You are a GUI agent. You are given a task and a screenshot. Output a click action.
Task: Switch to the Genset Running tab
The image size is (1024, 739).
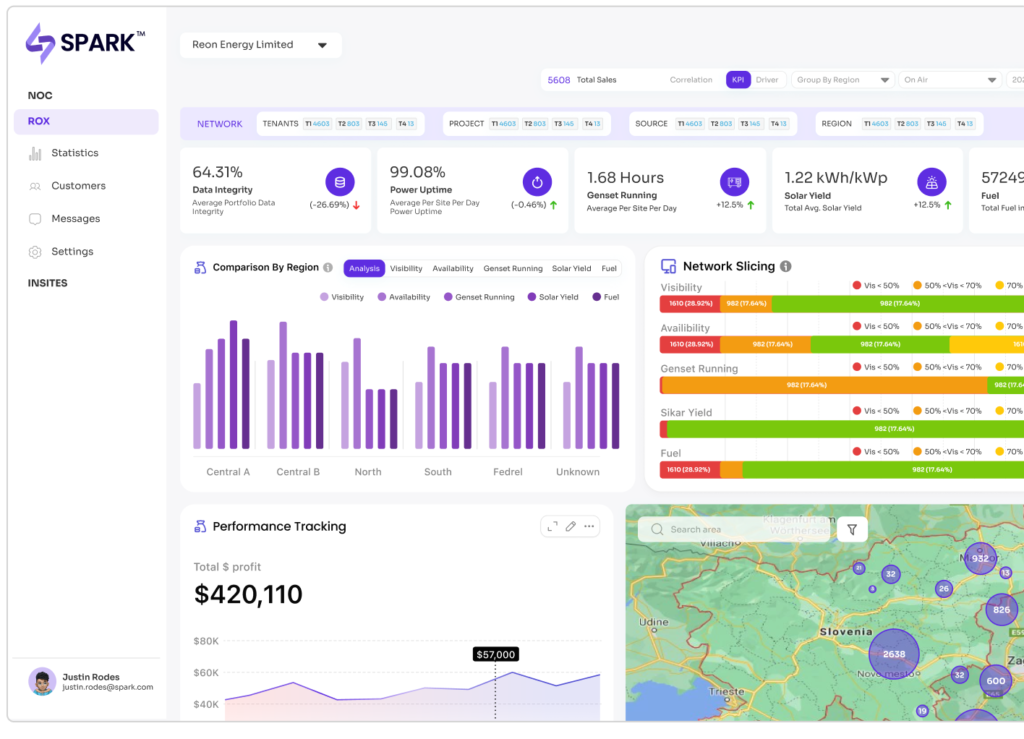pos(513,269)
